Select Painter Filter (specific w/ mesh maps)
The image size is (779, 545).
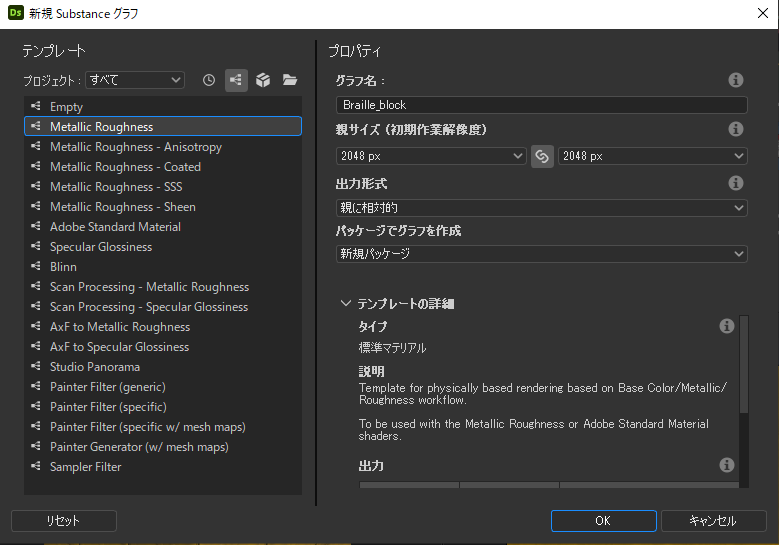(163, 427)
